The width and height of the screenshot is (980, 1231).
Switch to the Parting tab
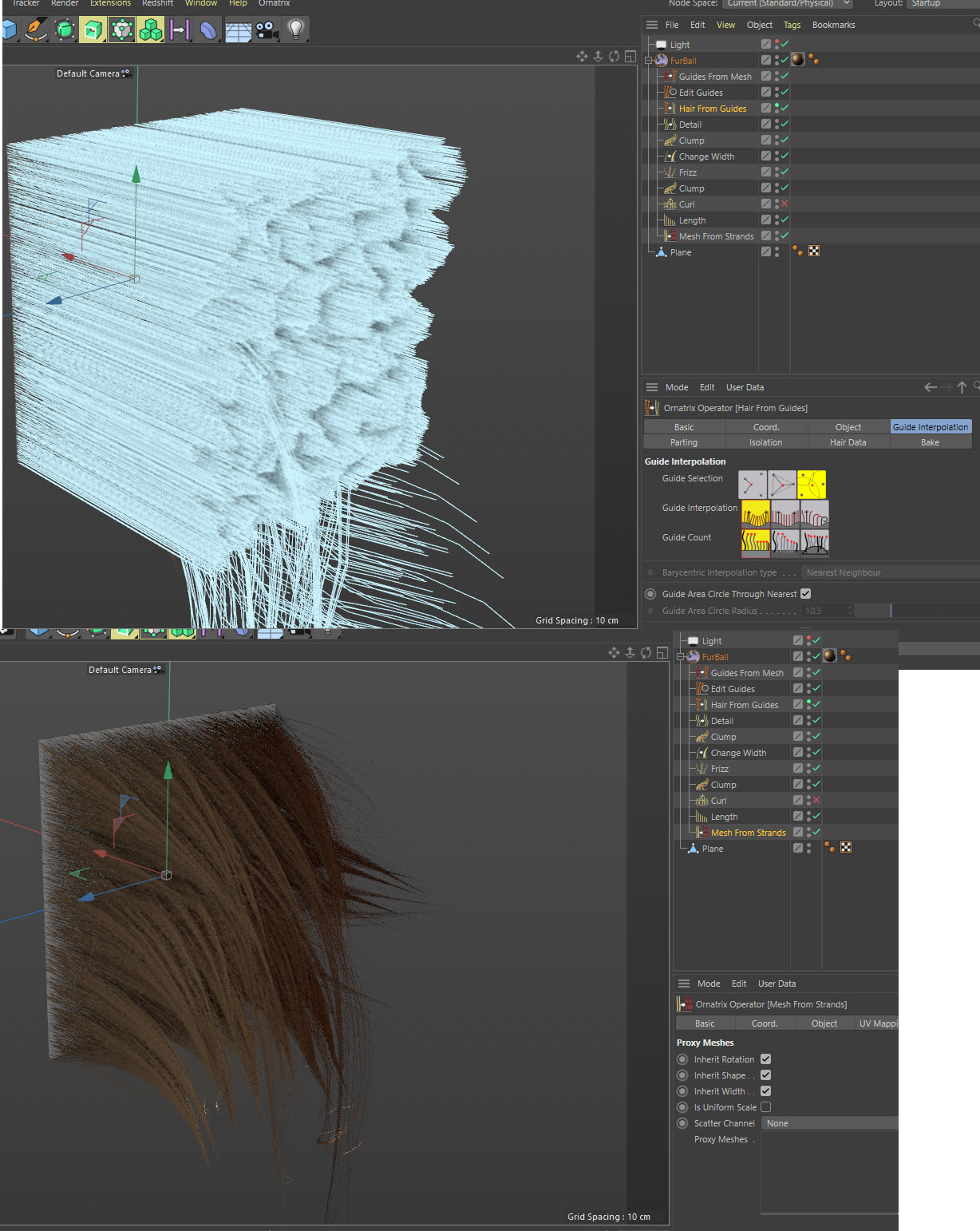[x=684, y=442]
